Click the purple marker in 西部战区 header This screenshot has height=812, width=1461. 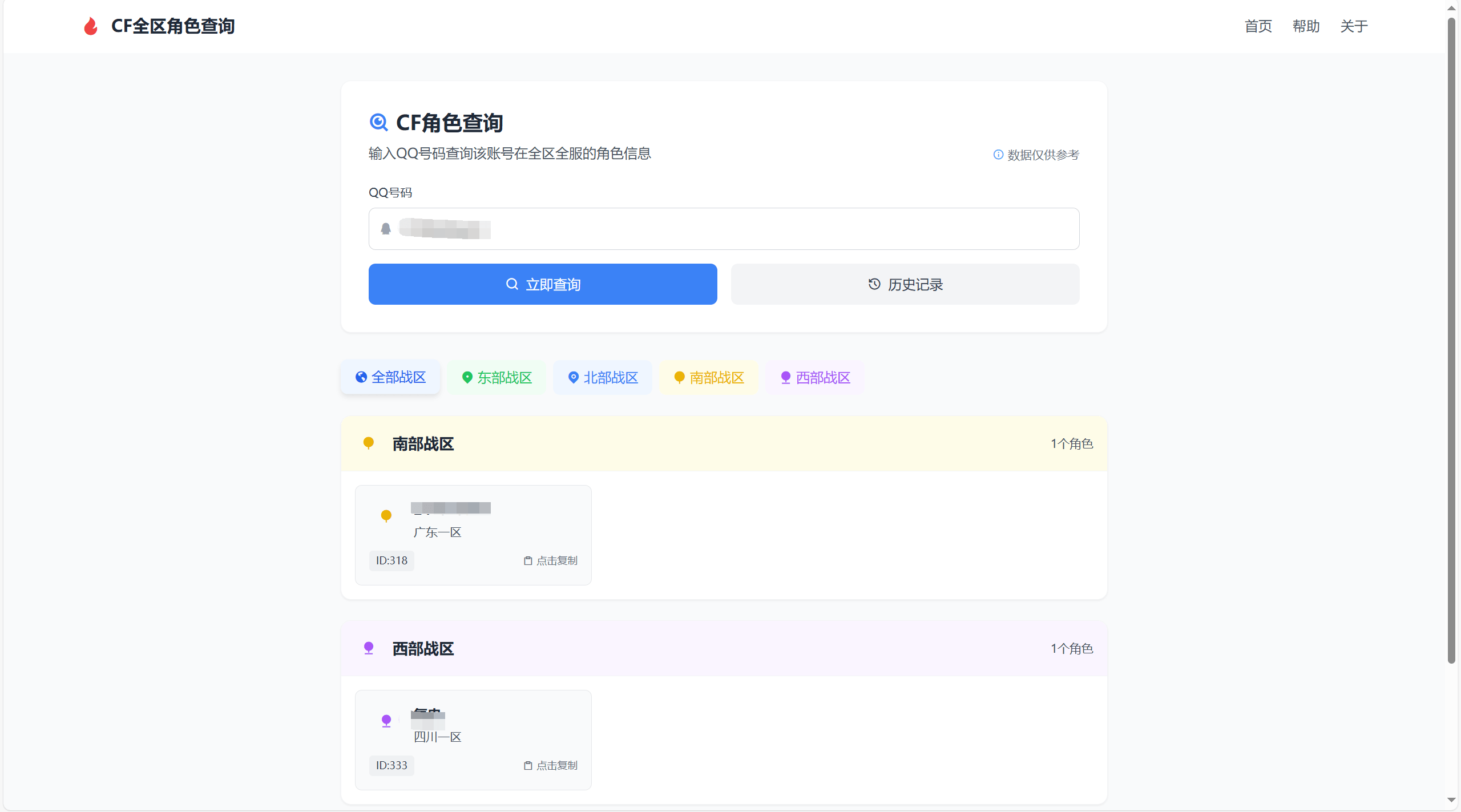pos(369,648)
